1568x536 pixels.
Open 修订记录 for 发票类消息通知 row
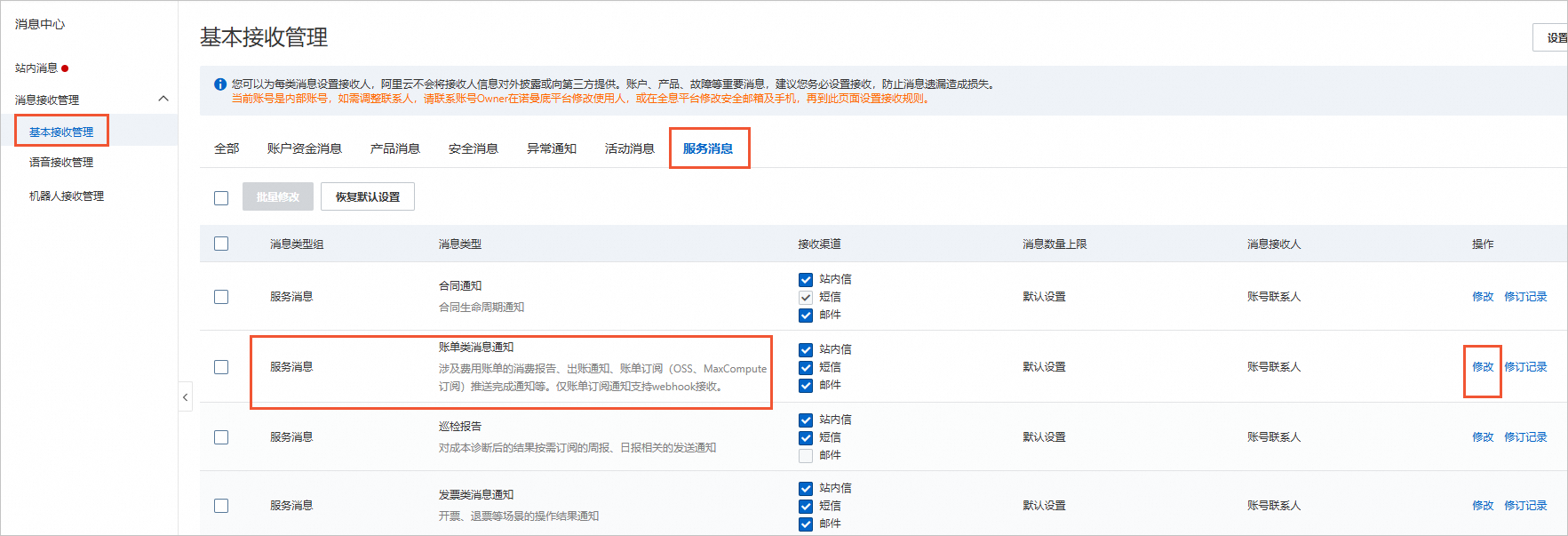pyautogui.click(x=1525, y=506)
